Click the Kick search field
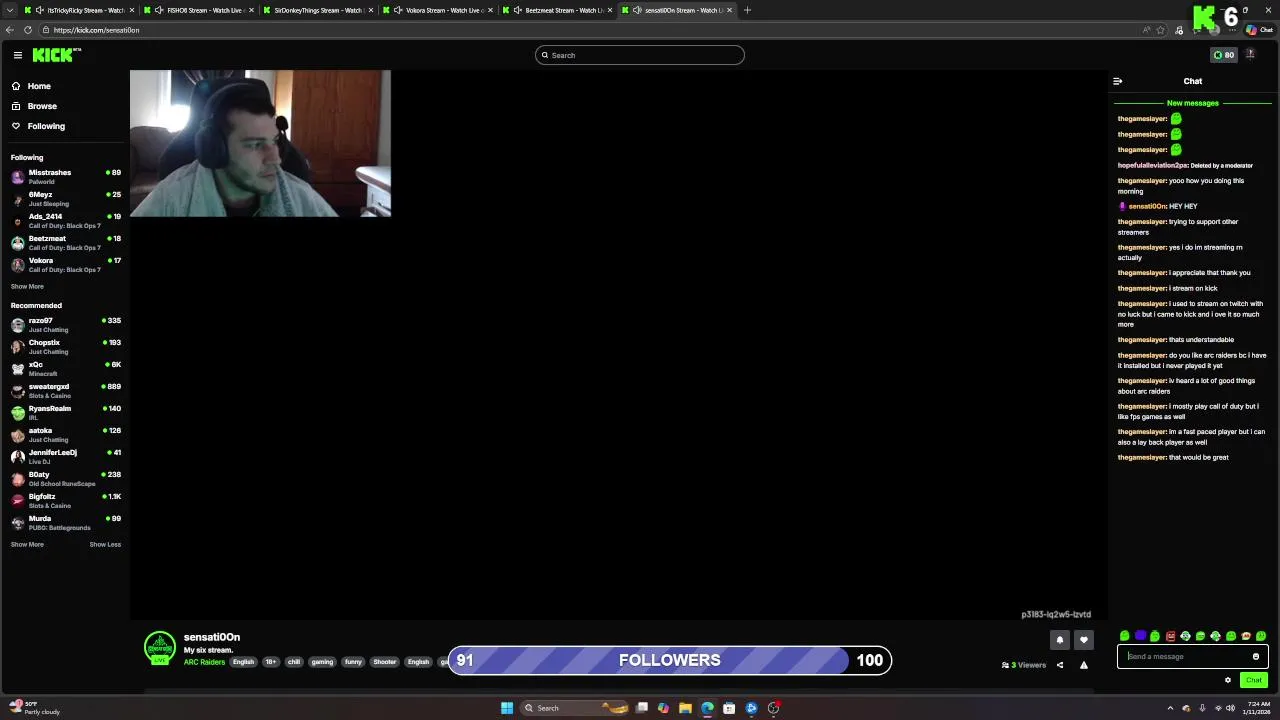The image size is (1280, 720). coord(640,55)
